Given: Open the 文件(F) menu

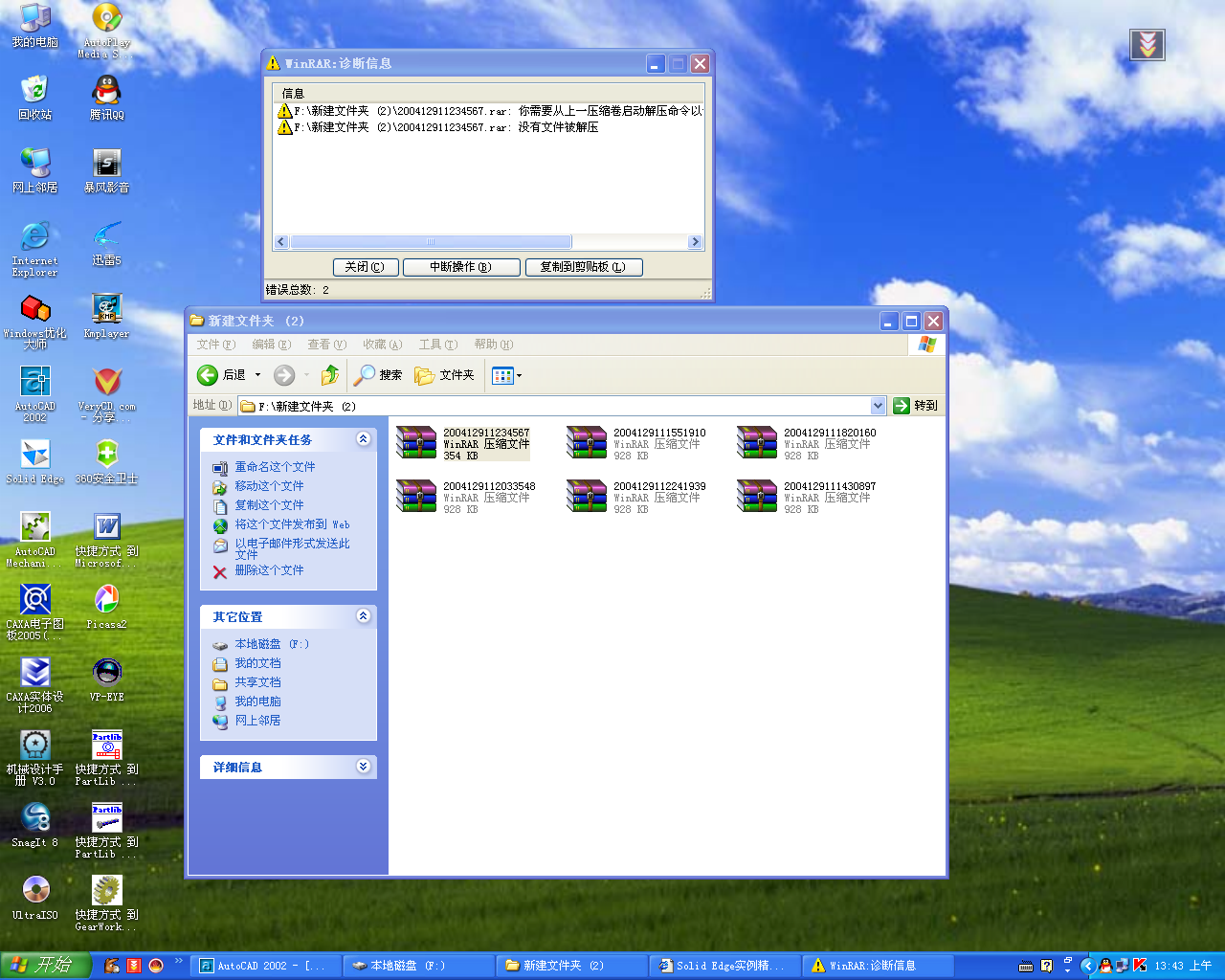Looking at the screenshot, I should [x=215, y=345].
